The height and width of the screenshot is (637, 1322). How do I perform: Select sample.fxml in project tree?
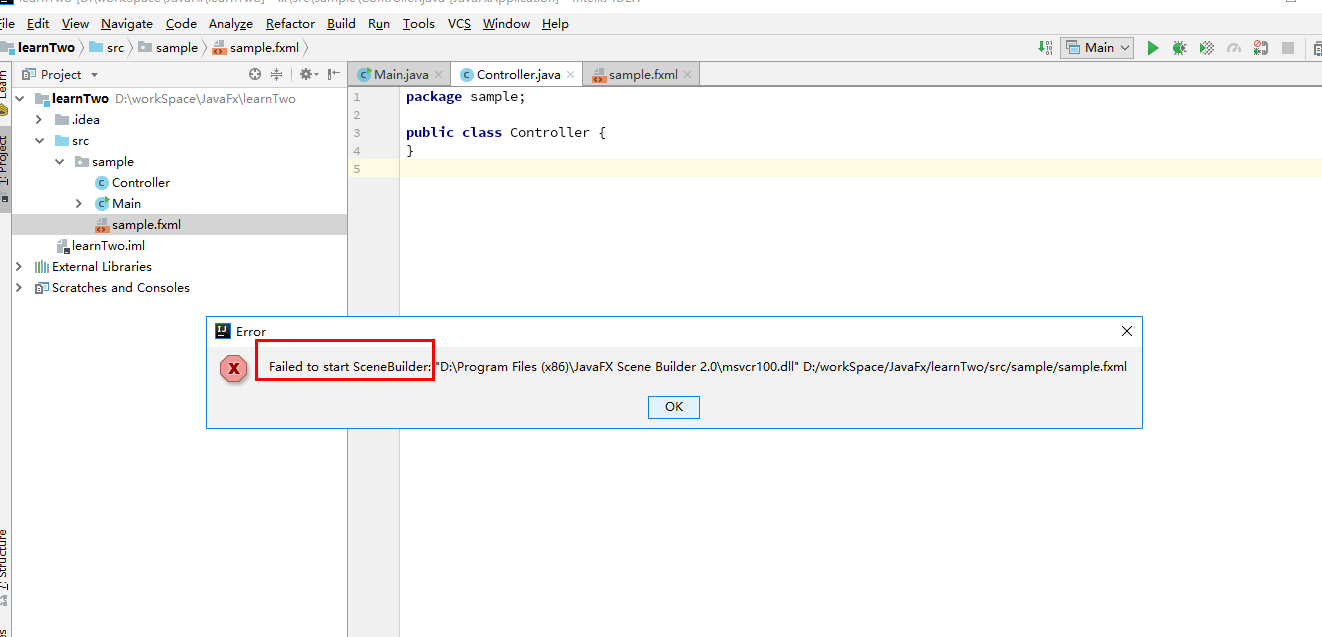tap(137, 225)
